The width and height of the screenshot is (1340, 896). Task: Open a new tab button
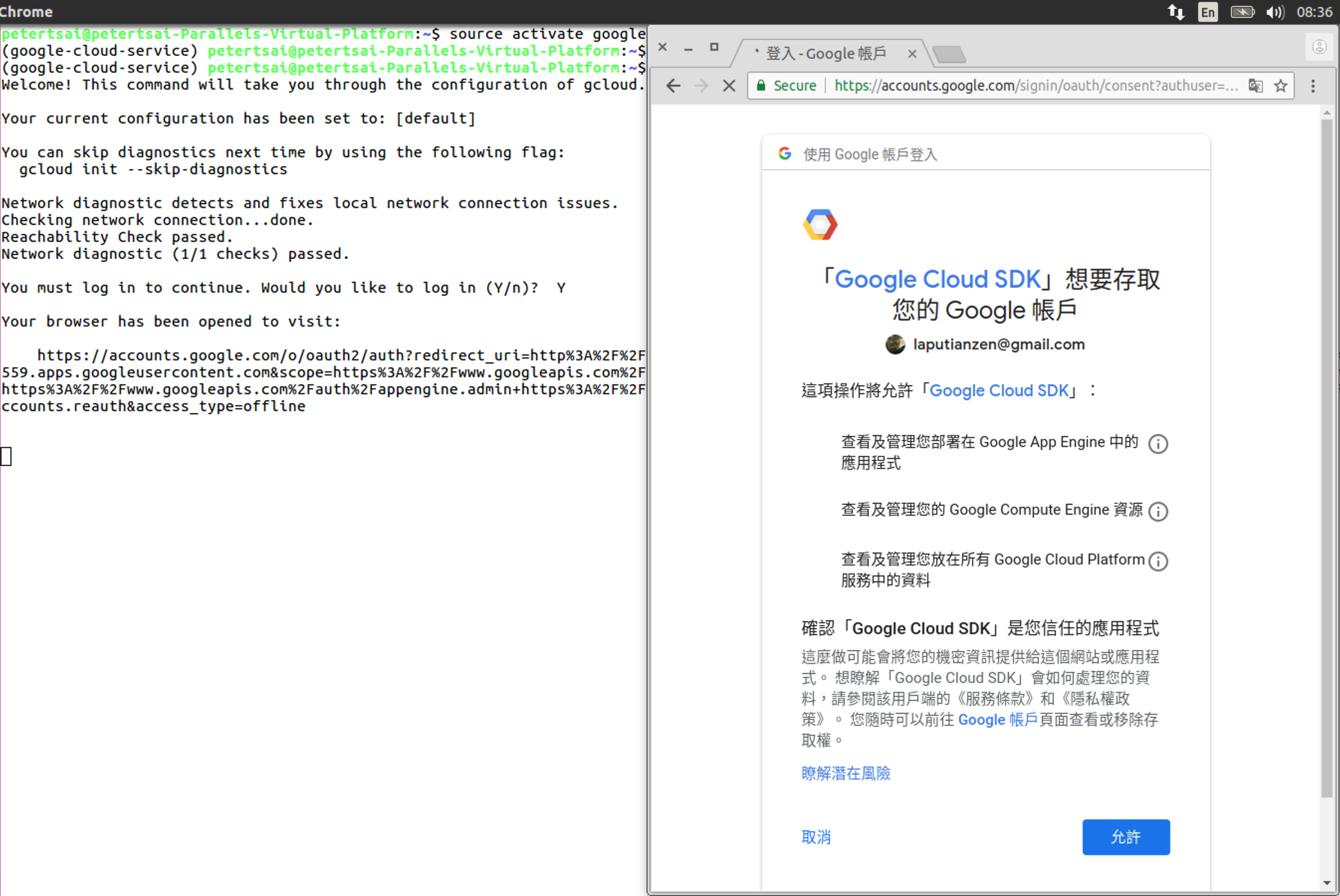949,54
